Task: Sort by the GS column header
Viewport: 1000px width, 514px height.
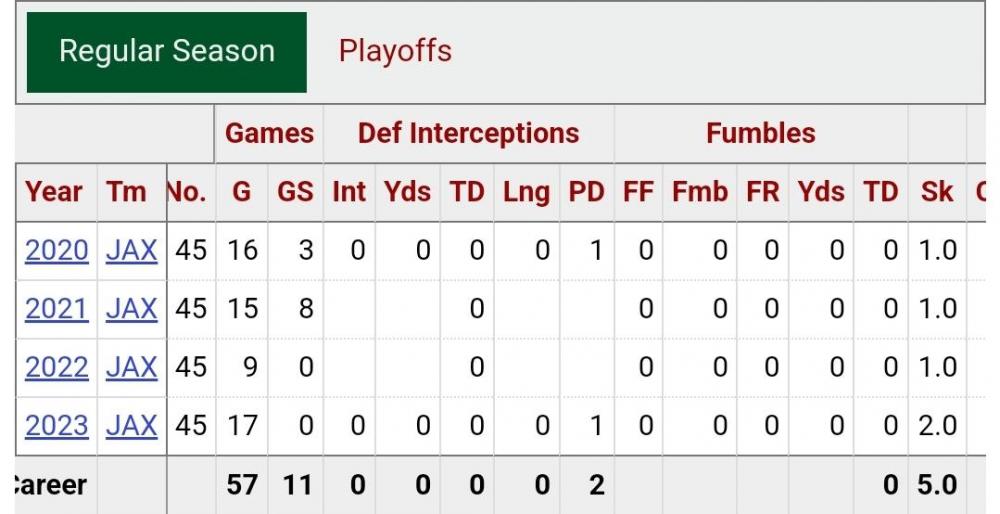Action: pyautogui.click(x=295, y=191)
